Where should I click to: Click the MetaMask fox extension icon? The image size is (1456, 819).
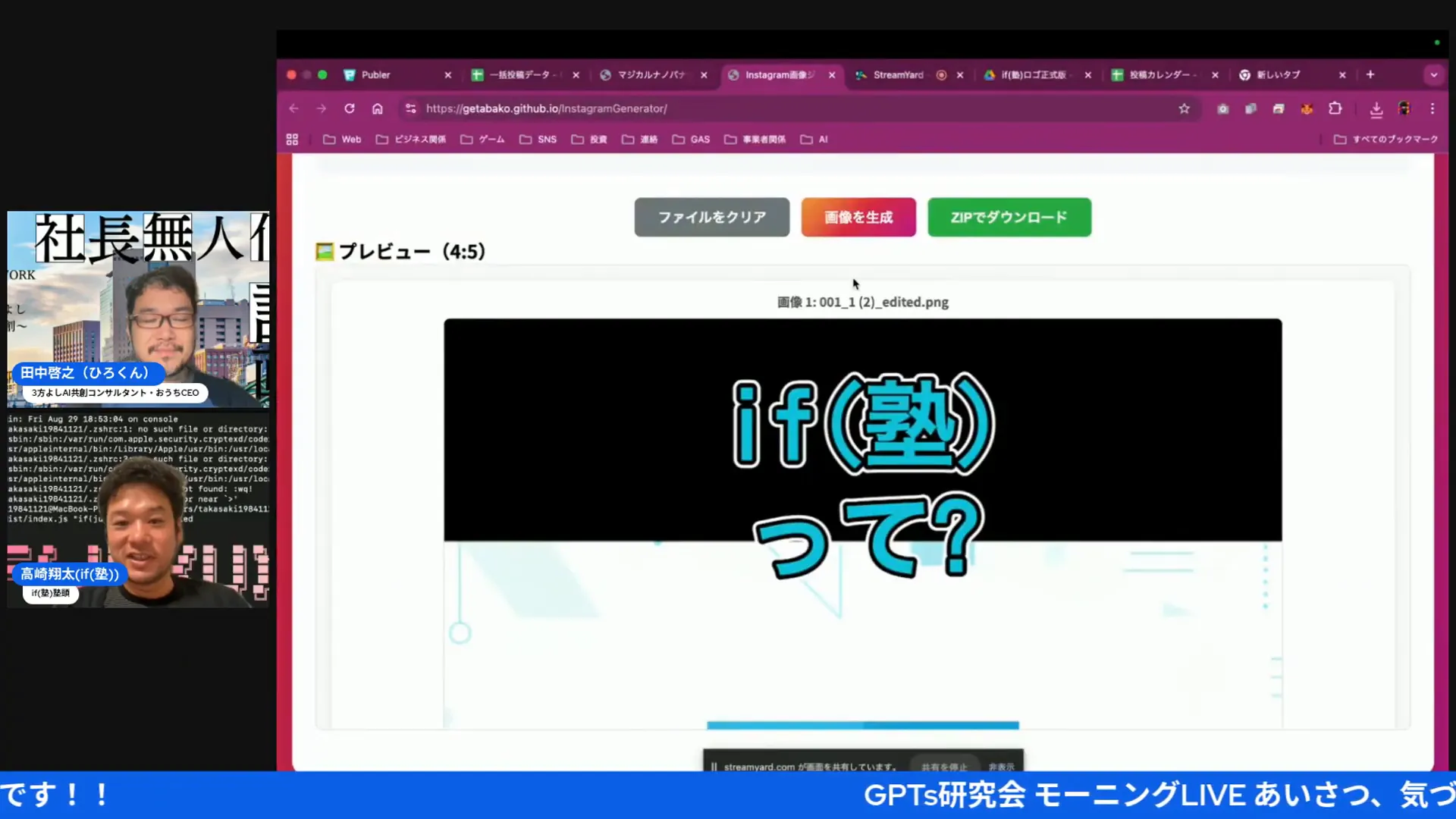click(x=1307, y=108)
